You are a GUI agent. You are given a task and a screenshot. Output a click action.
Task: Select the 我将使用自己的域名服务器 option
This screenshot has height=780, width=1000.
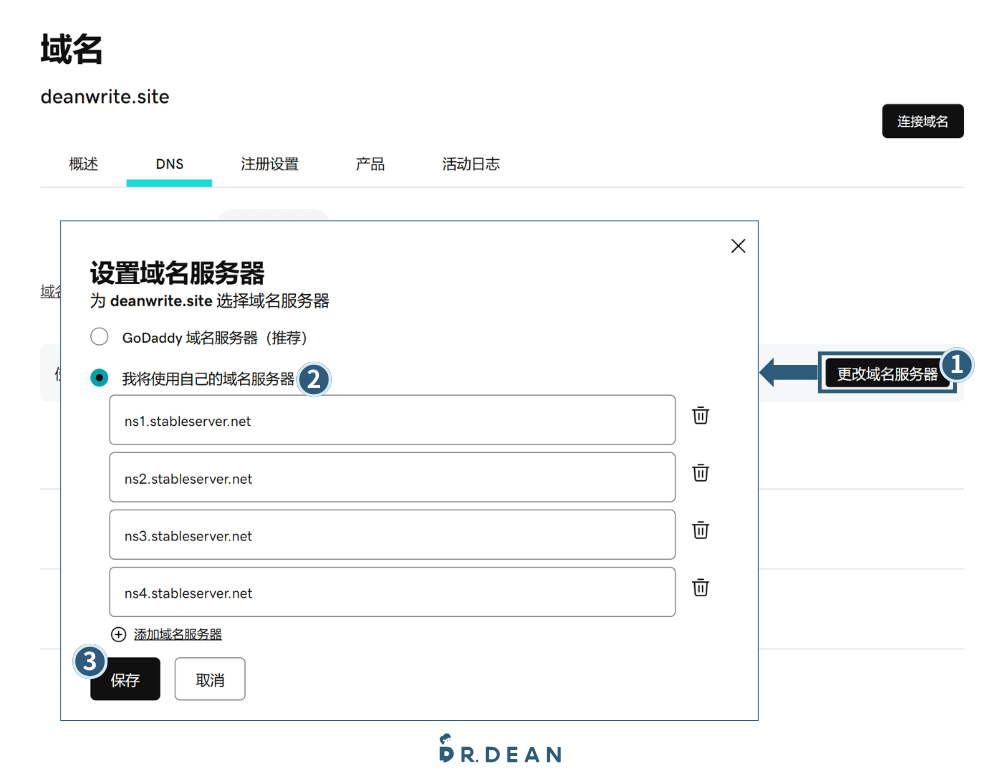click(99, 378)
